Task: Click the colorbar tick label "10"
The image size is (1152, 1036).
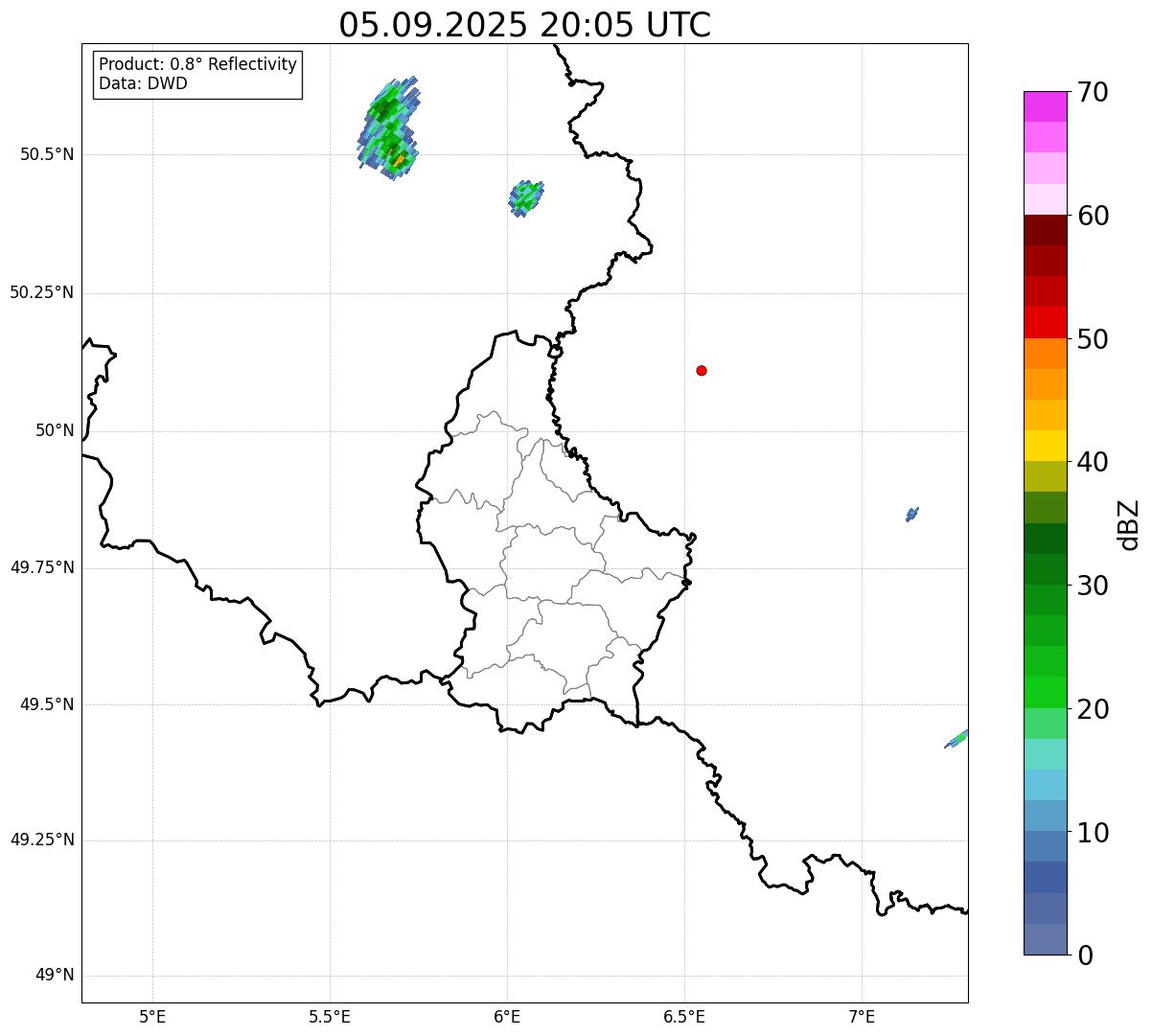Action: (1093, 833)
